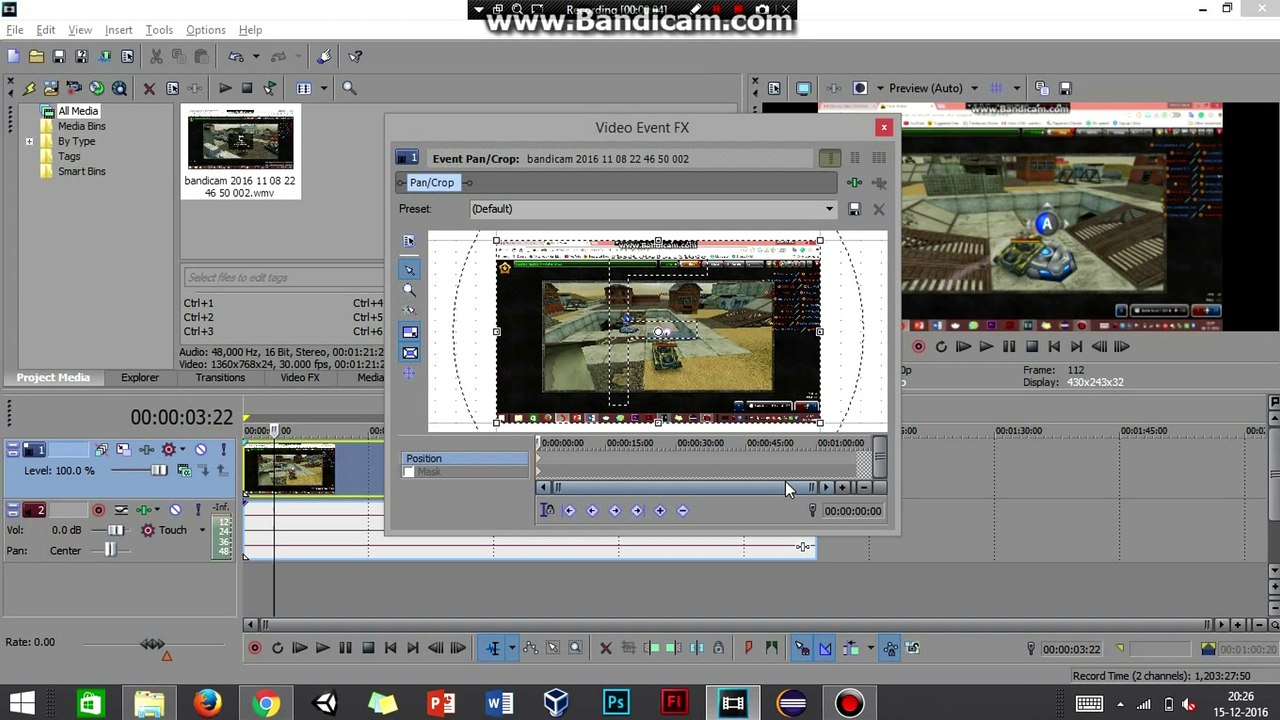
Task: Pause playback on the main transport bar
Action: (345, 648)
